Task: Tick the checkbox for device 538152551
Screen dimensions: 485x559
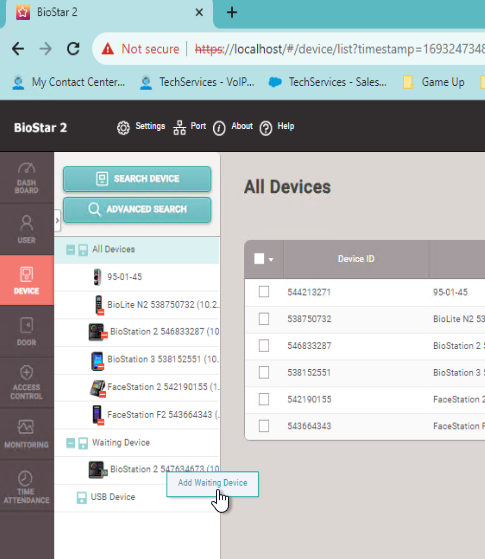Action: pos(264,373)
